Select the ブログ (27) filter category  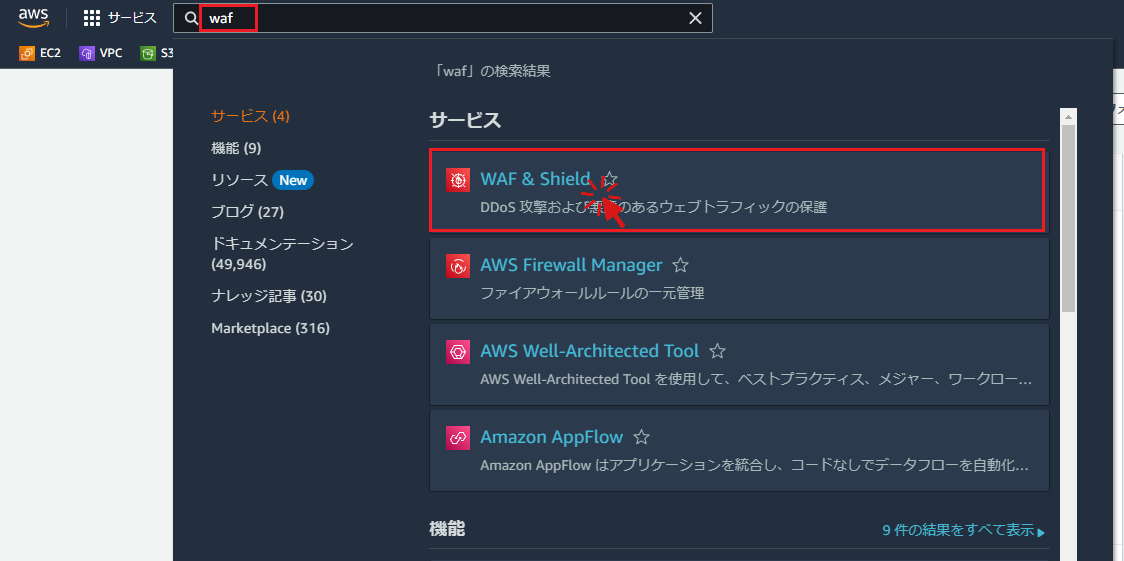tap(247, 212)
